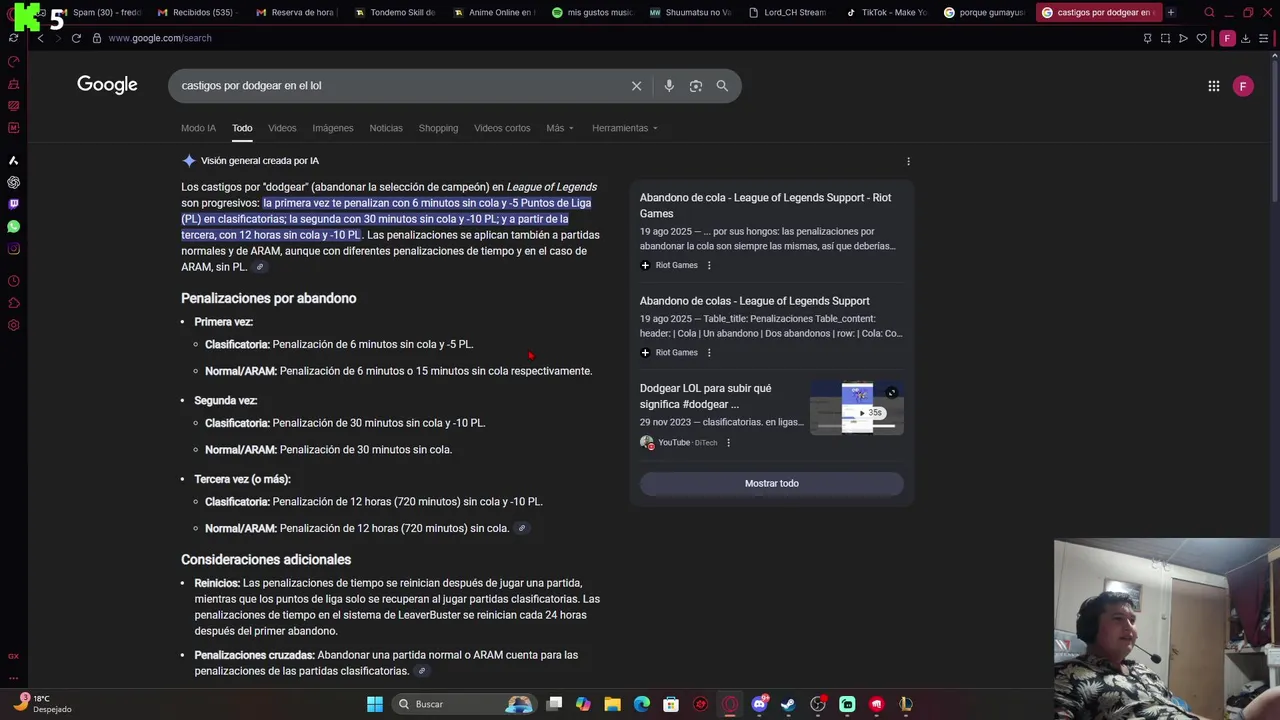Open Steam from the taskbar
This screenshot has height=720, width=1280.
(x=788, y=704)
